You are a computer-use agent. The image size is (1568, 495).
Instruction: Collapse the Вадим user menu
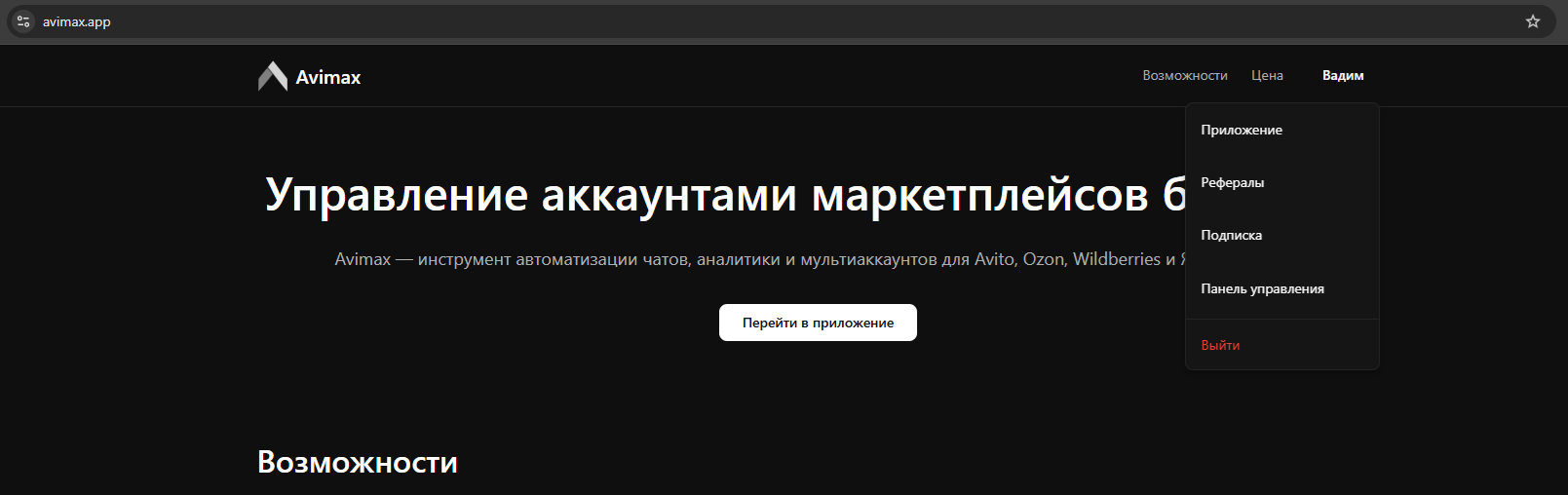[1343, 75]
